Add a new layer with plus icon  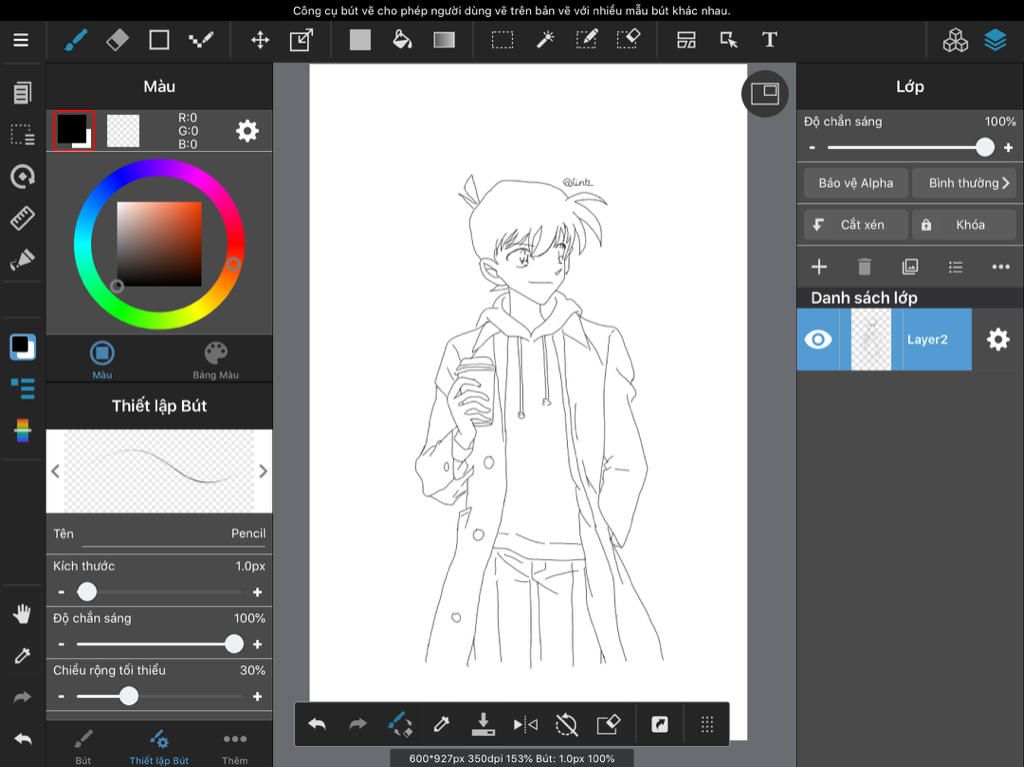pyautogui.click(x=819, y=267)
